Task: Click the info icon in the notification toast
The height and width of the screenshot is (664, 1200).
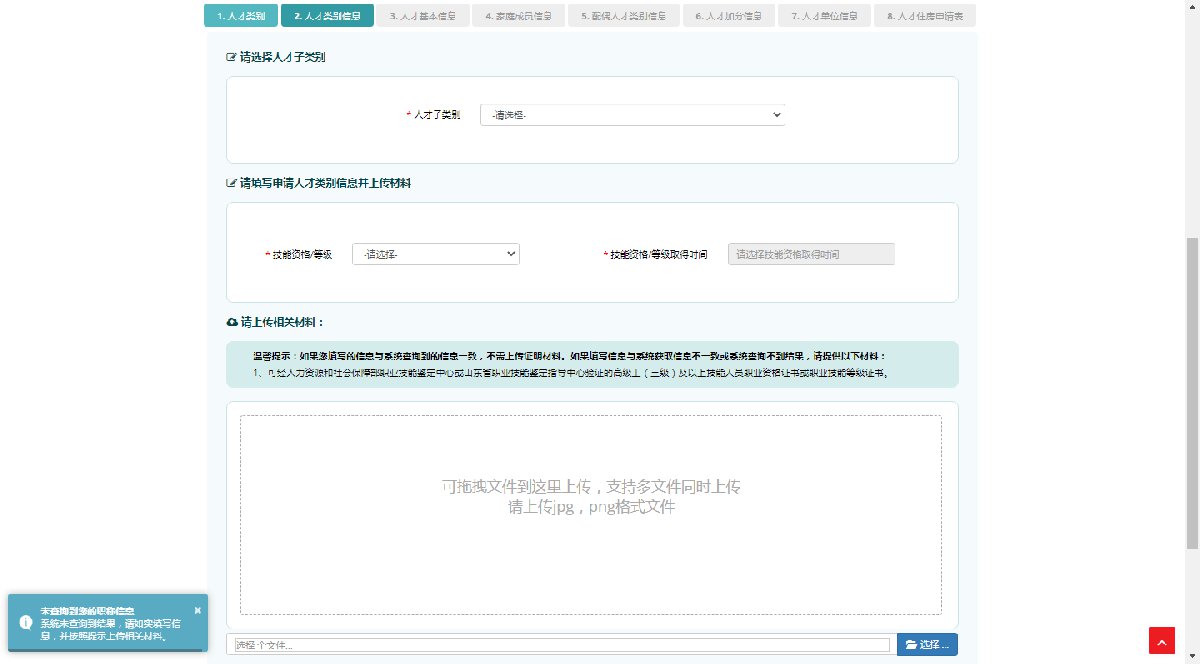Action: pyautogui.click(x=26, y=621)
